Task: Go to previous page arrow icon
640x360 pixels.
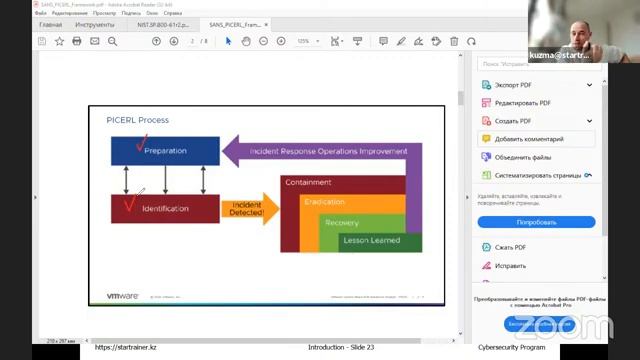Action: (156, 41)
